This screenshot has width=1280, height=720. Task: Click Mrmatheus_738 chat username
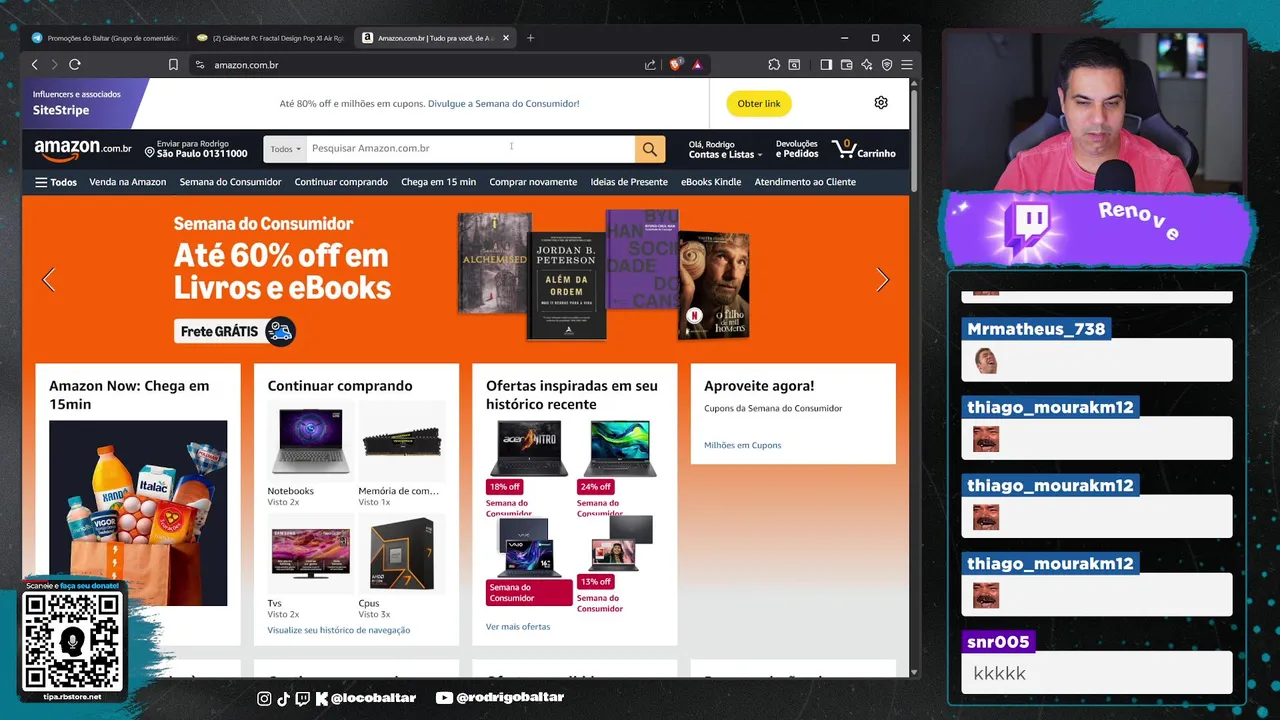click(x=1036, y=329)
